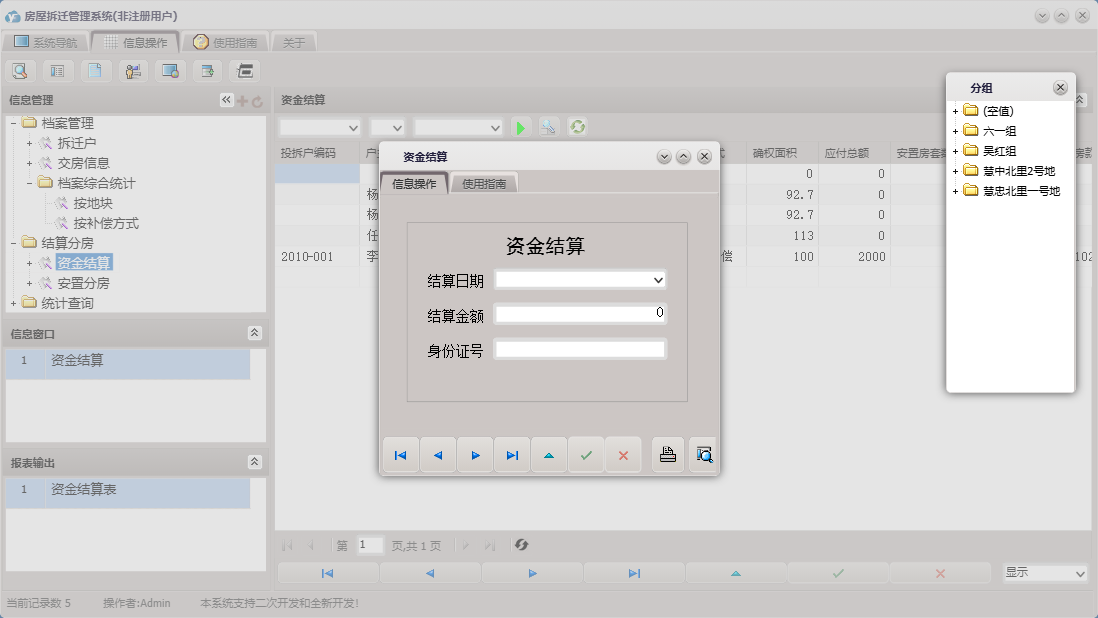Collapse the 报表输出 panel
1098x618 pixels.
(x=254, y=462)
